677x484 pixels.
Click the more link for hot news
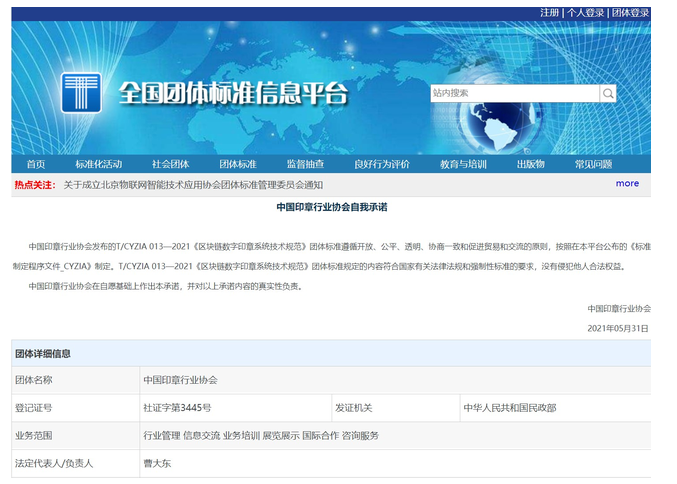pyautogui.click(x=627, y=184)
